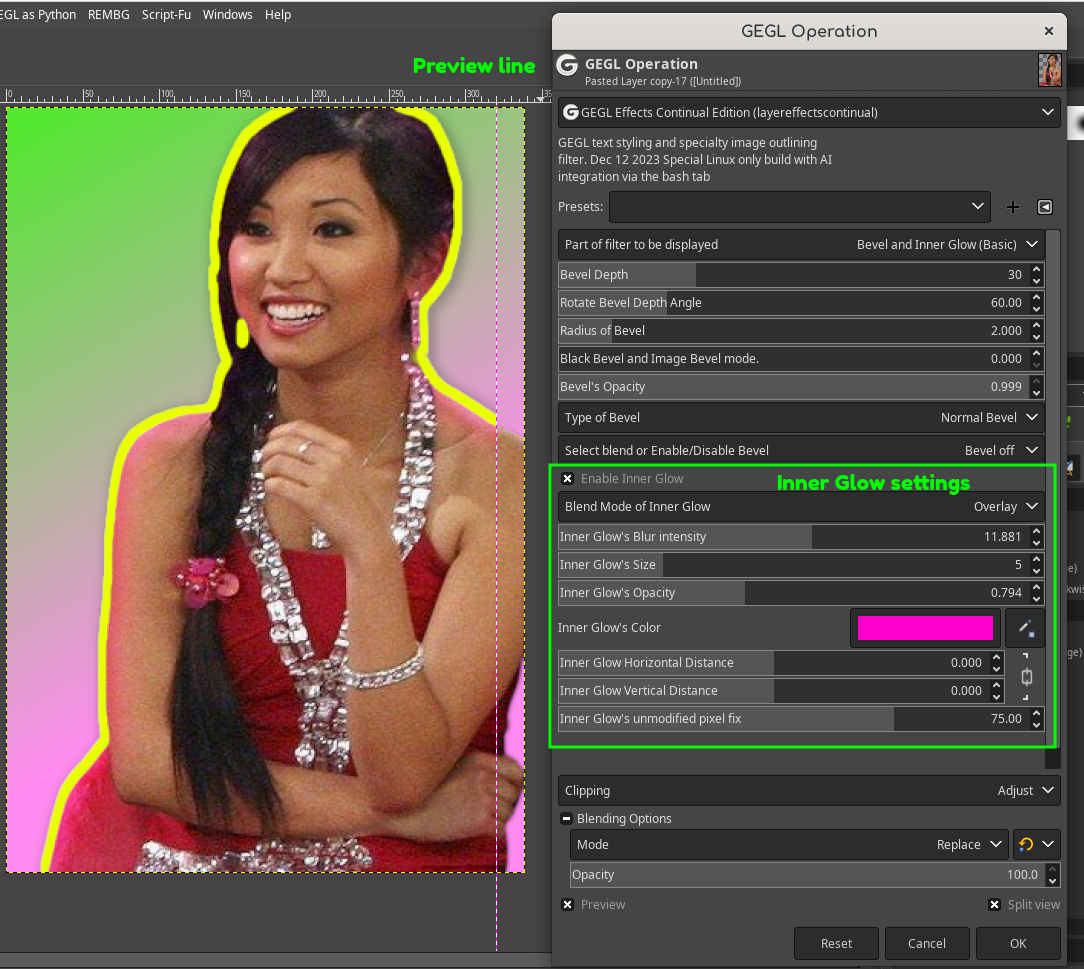Toggle the Enable Inner Glow checkbox
The image size is (1084, 969).
(568, 478)
